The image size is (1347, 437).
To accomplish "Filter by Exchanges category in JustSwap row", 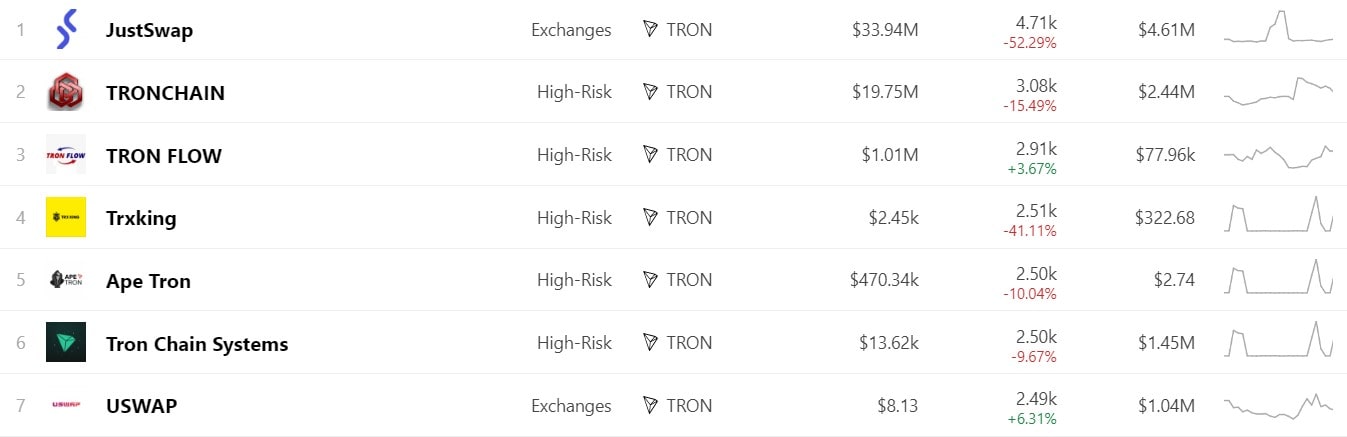I will click(571, 30).
